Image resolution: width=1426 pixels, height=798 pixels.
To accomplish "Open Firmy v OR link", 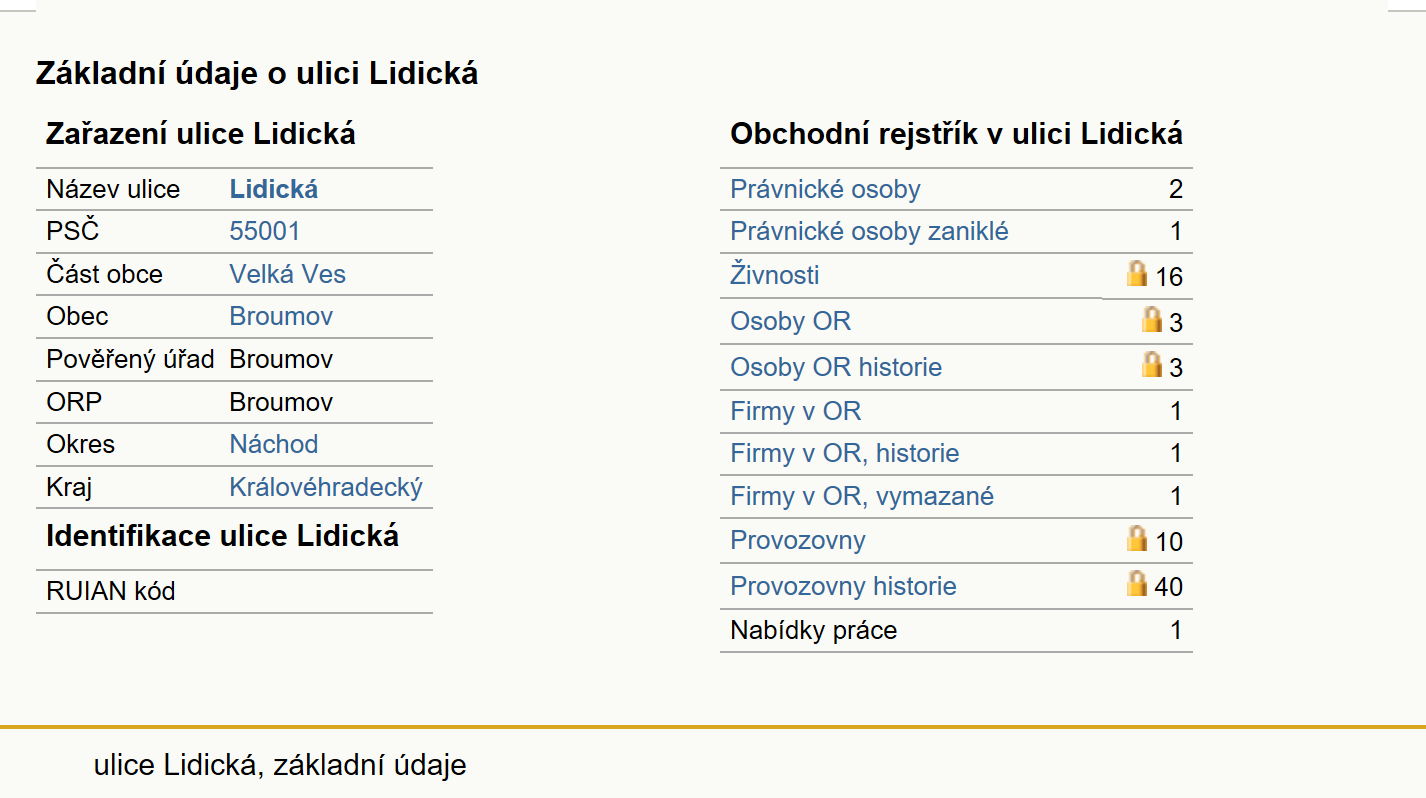I will pyautogui.click(x=796, y=411).
